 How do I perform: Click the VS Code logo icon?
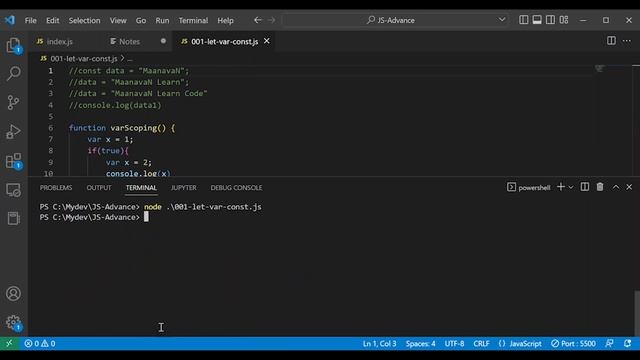10,20
